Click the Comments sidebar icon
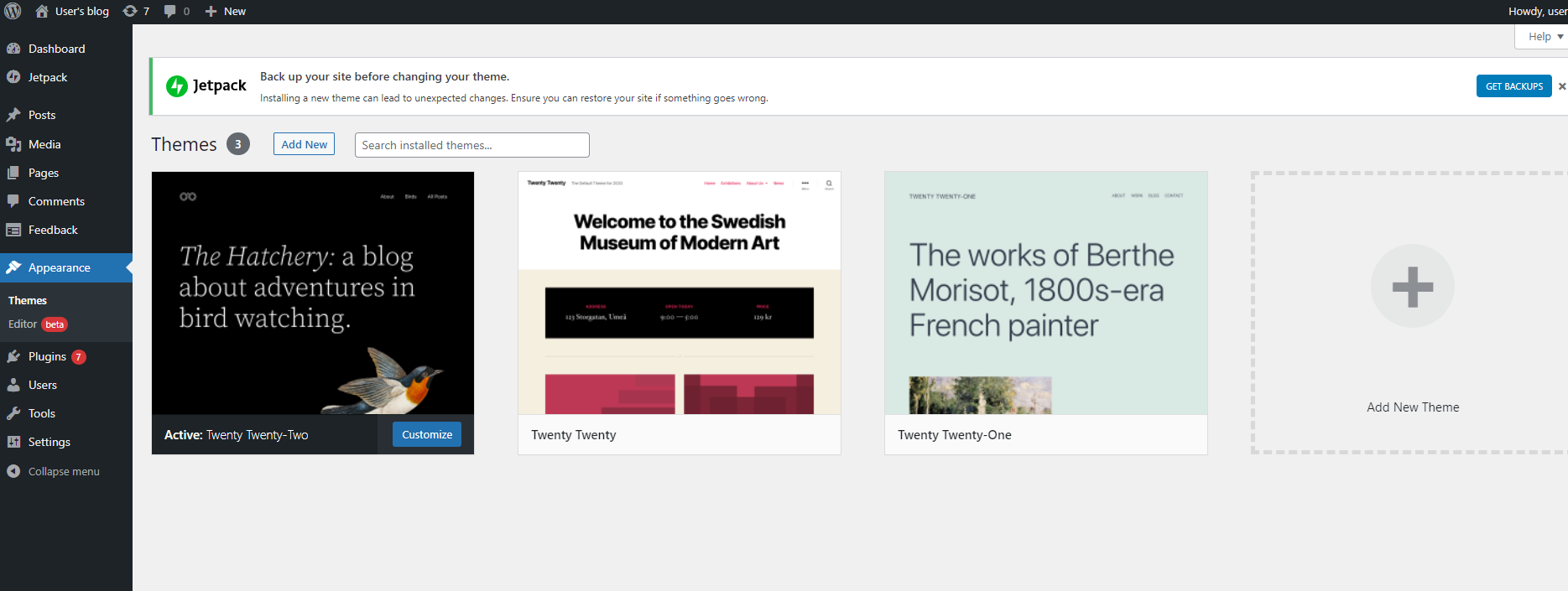The width and height of the screenshot is (1568, 591). (13, 201)
